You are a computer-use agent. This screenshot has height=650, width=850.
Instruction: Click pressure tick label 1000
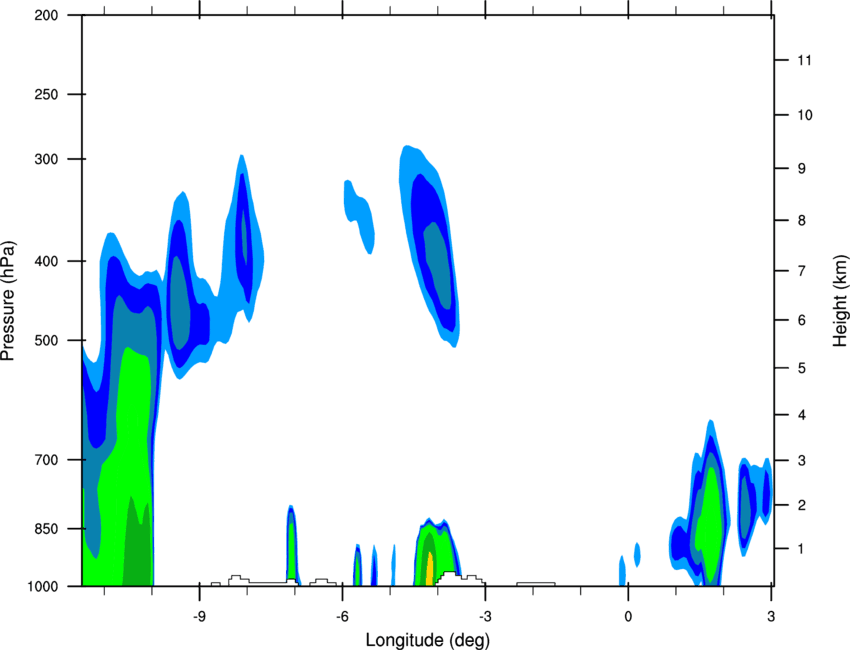pyautogui.click(x=42, y=587)
